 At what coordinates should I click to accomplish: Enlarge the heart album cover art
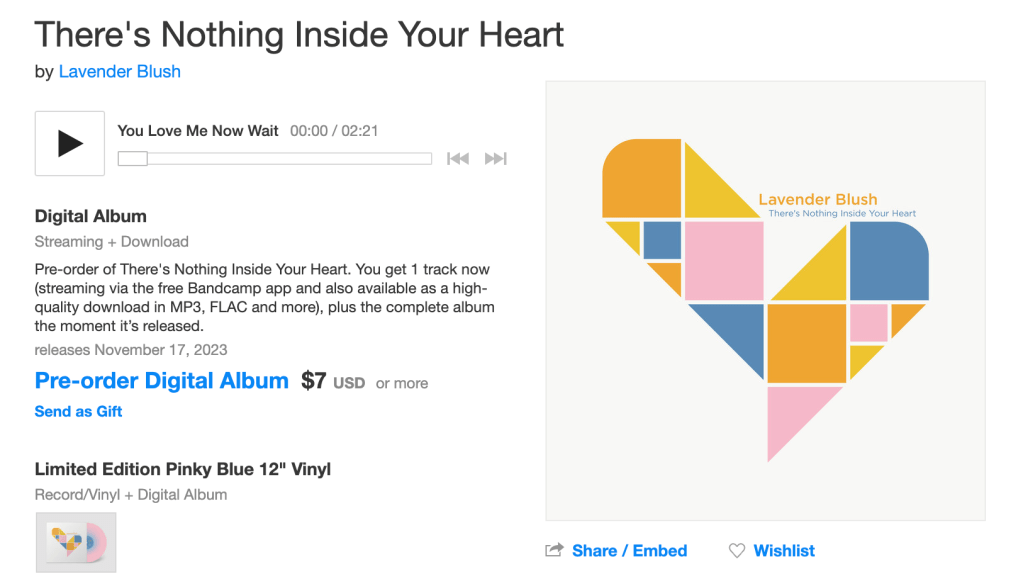tap(765, 301)
